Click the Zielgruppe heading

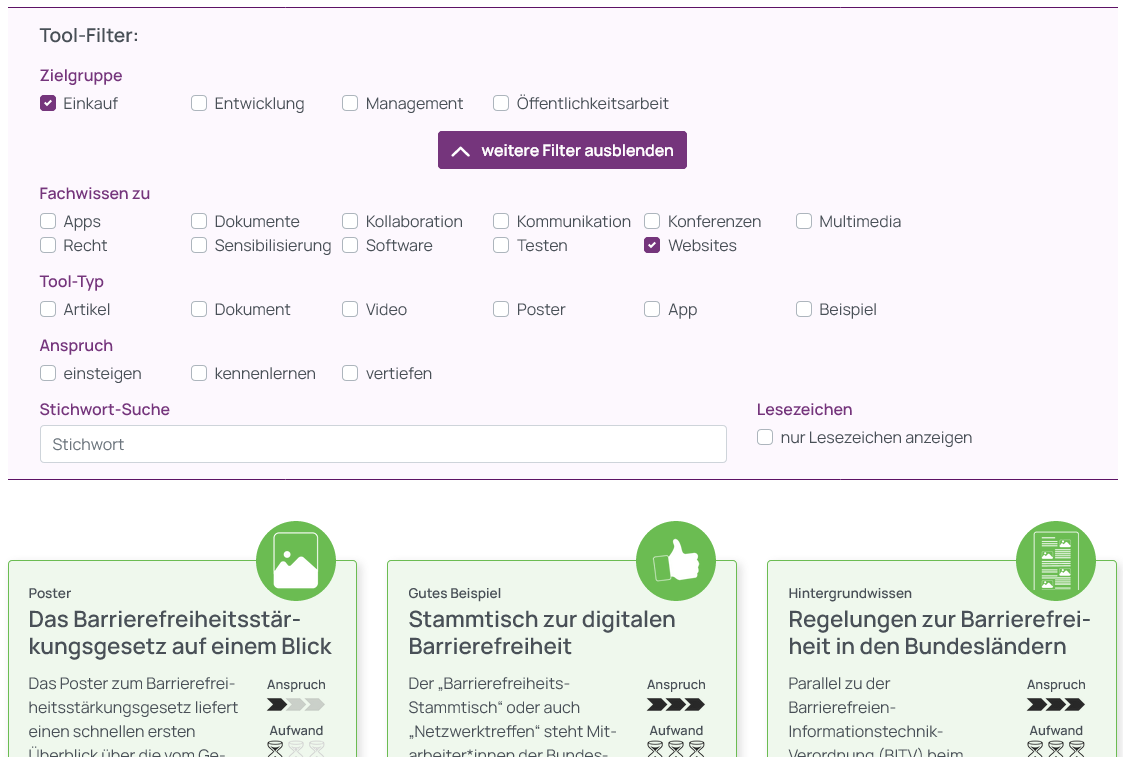pos(81,75)
